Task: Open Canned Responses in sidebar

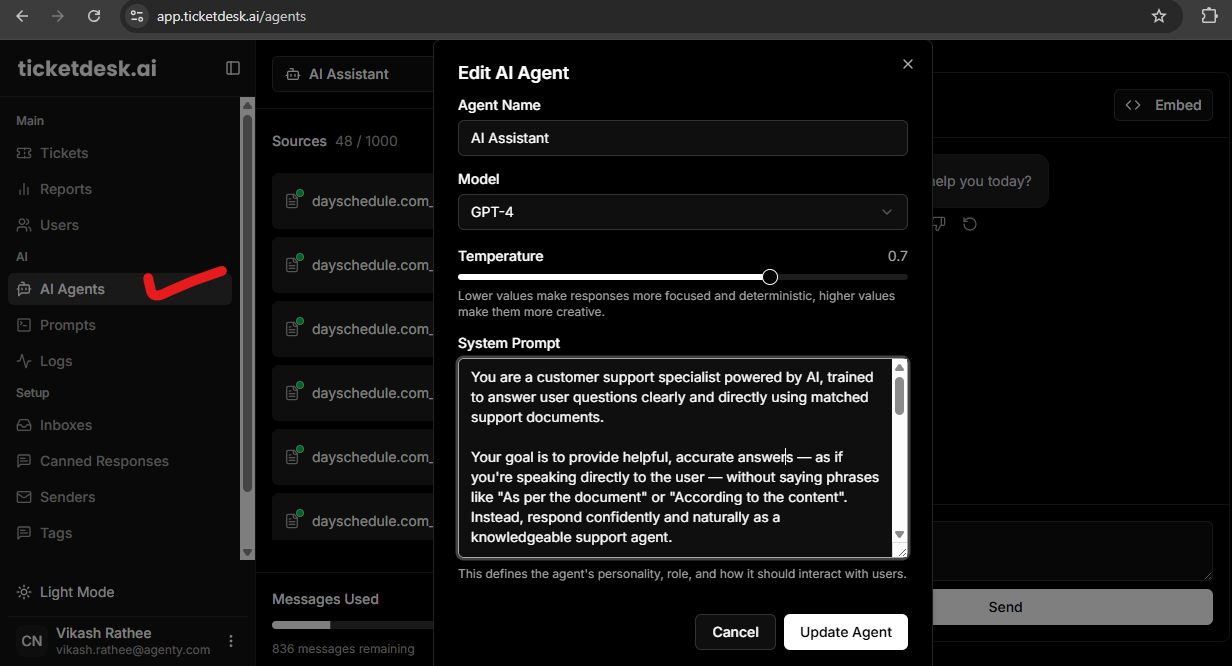Action: 120,461
